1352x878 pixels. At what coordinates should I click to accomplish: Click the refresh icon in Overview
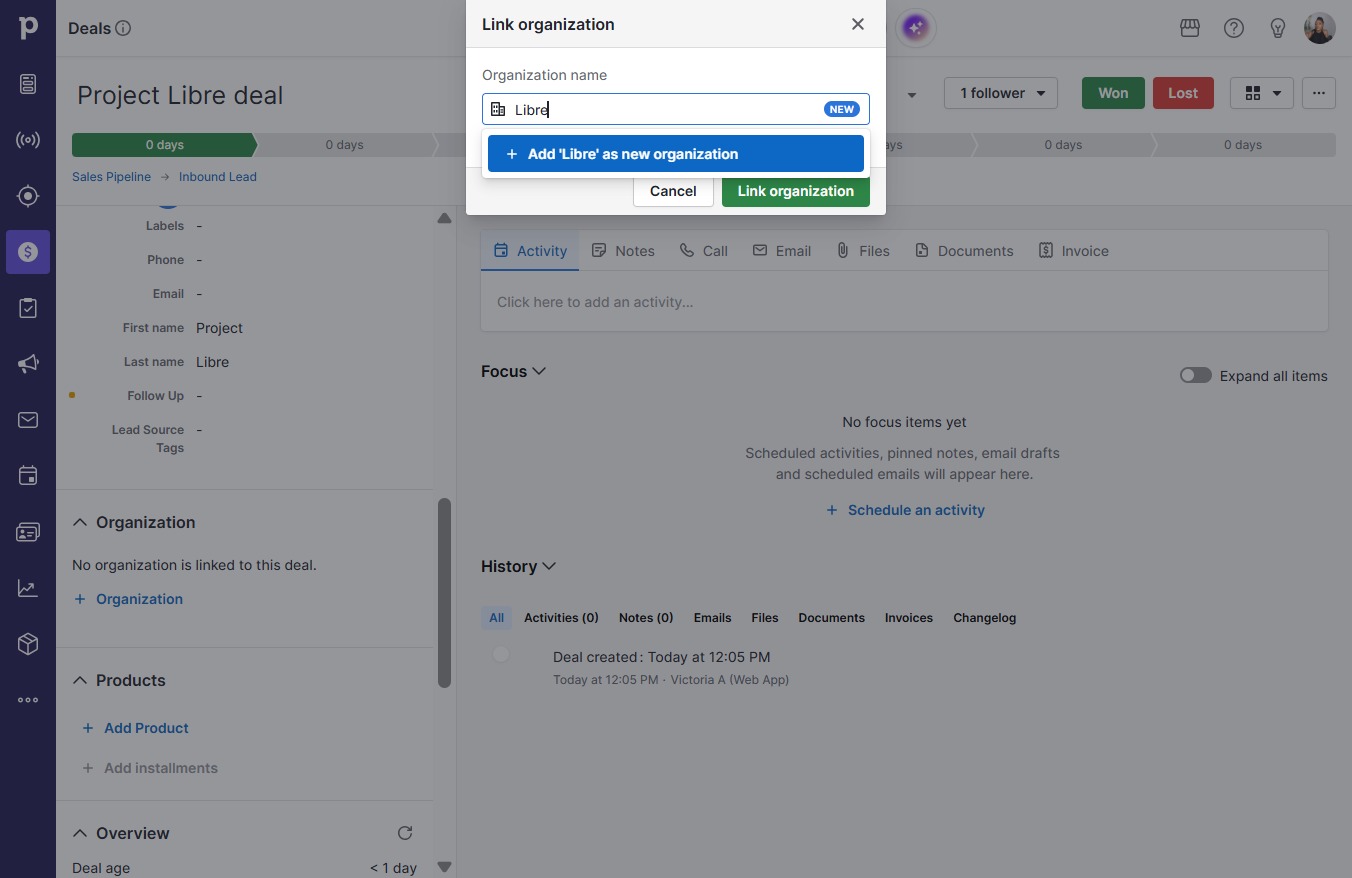pos(405,833)
